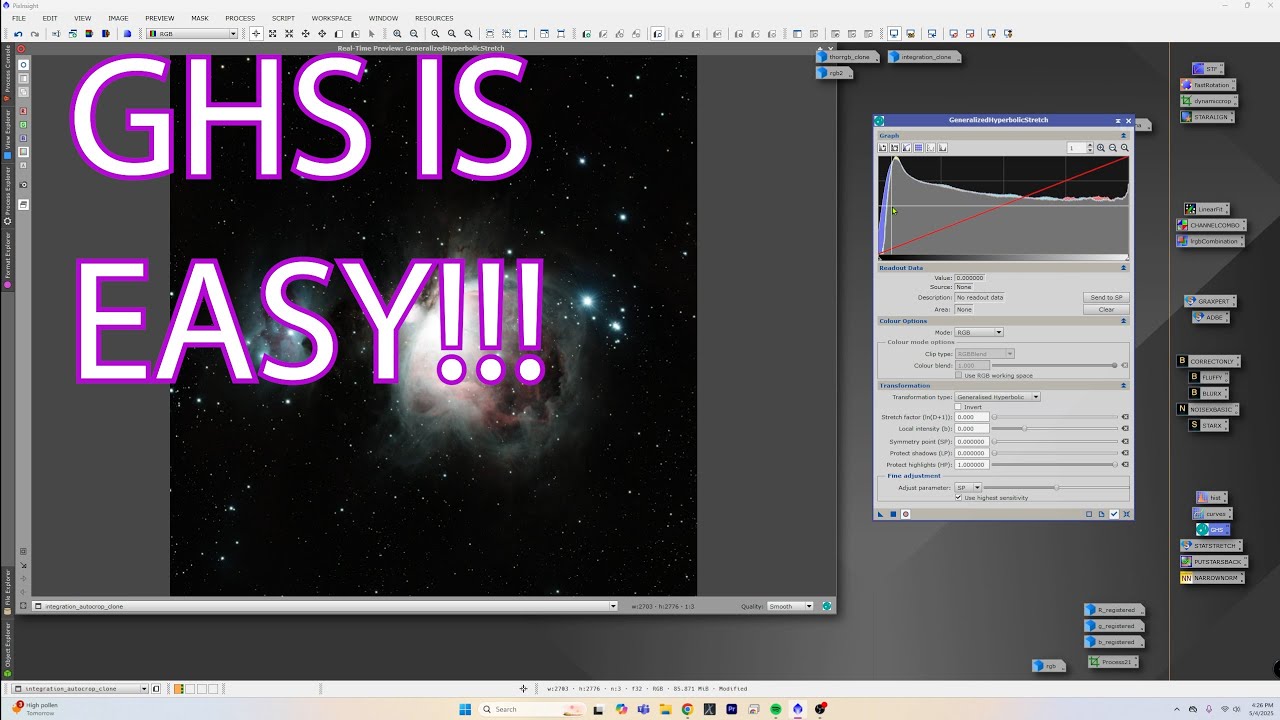Screen dimensions: 1280x720
Task: Collapse the Graph section
Action: point(1123,135)
